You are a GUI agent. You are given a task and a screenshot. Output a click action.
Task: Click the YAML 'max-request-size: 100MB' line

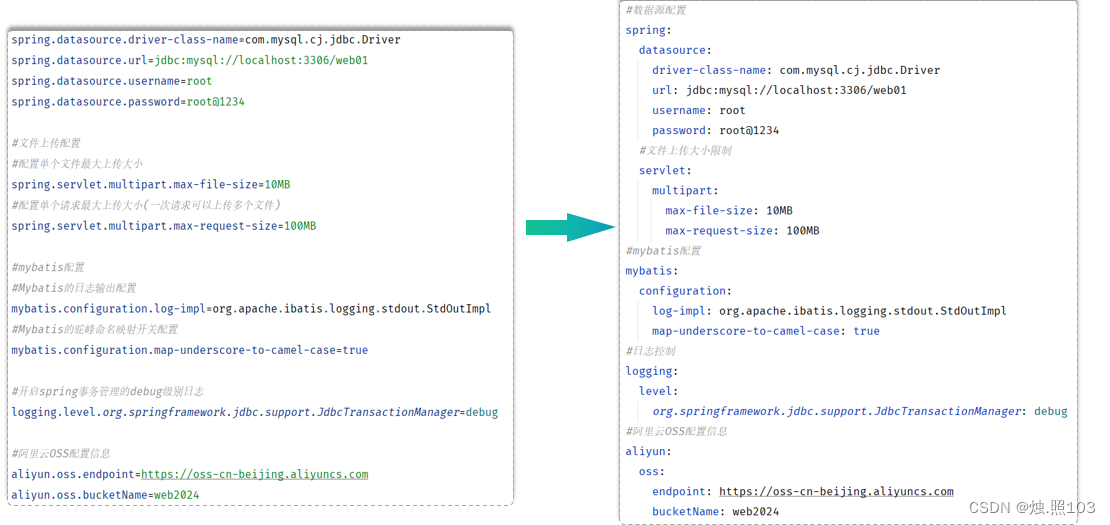[x=743, y=231]
